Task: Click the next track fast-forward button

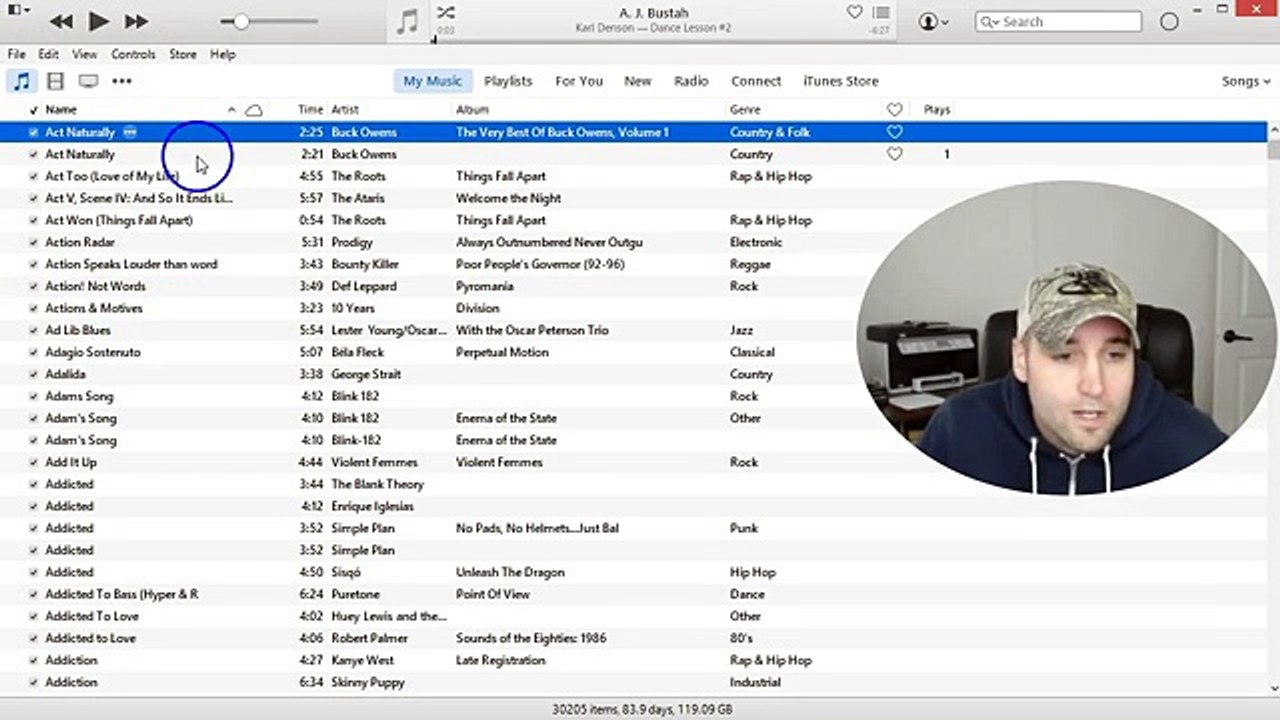Action: 136,21
